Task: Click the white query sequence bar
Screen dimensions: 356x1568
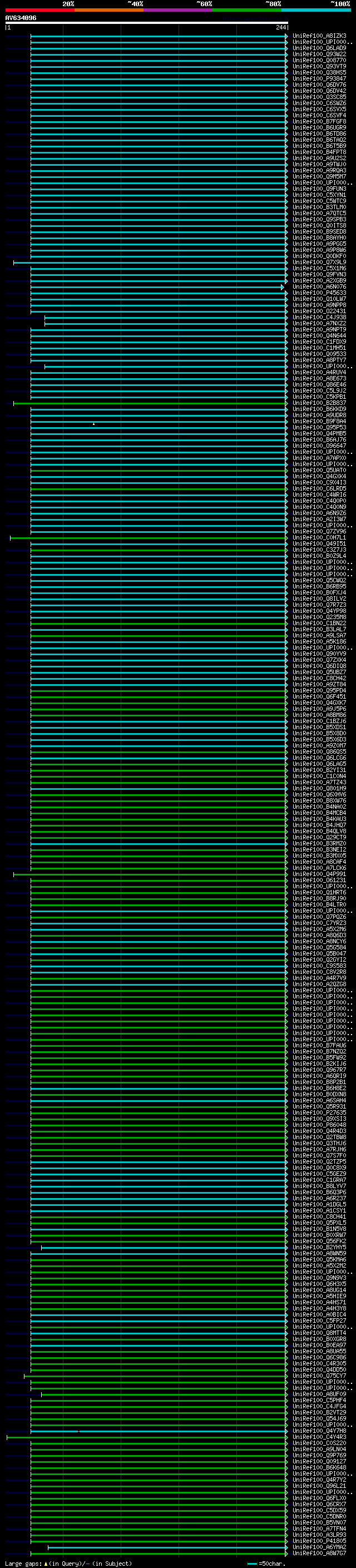Action: 147,23
